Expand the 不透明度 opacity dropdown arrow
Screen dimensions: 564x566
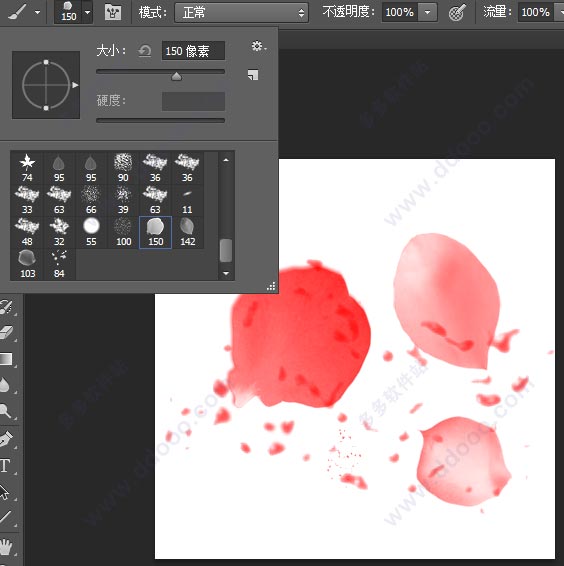[x=428, y=12]
